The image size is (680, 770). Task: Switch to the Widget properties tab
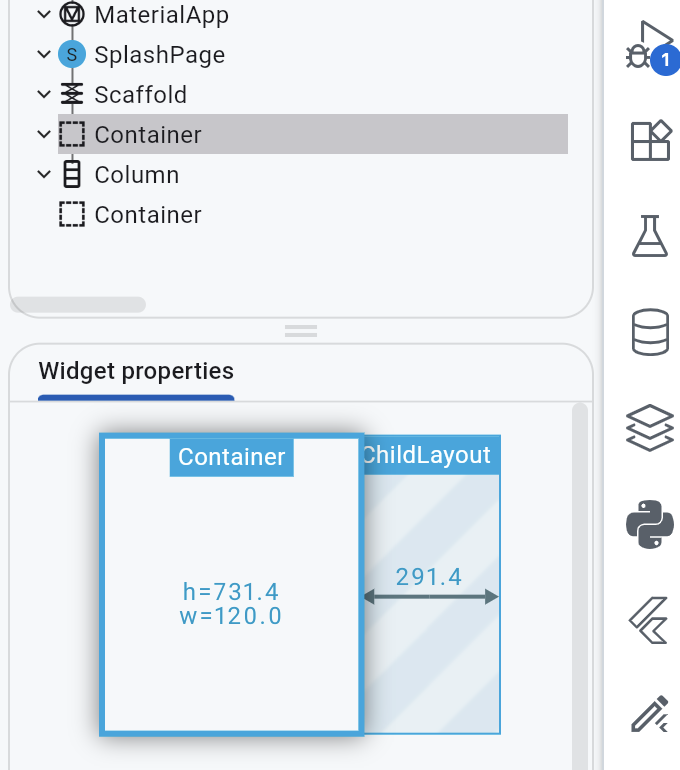(136, 371)
